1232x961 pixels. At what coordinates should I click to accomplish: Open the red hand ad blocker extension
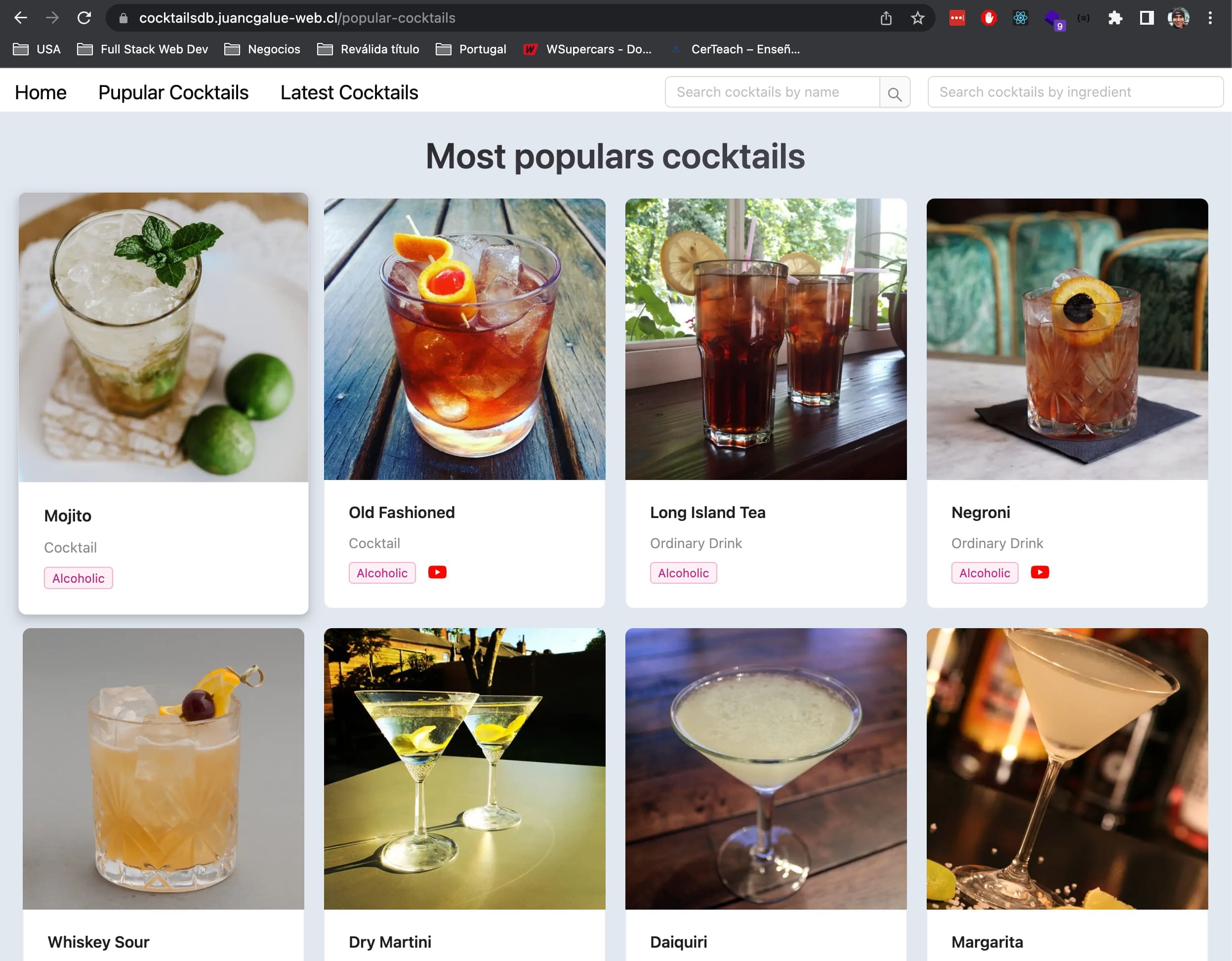[x=989, y=18]
